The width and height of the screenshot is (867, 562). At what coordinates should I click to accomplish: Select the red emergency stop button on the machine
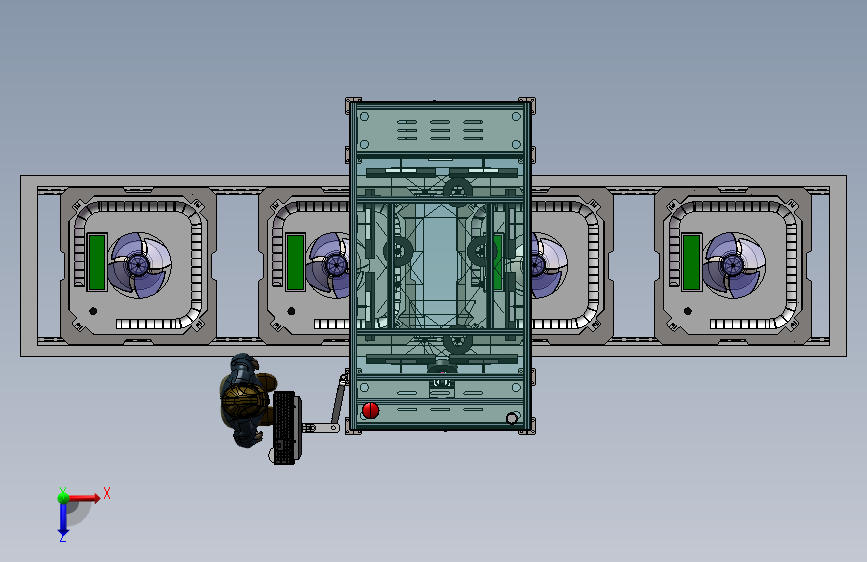coord(370,410)
